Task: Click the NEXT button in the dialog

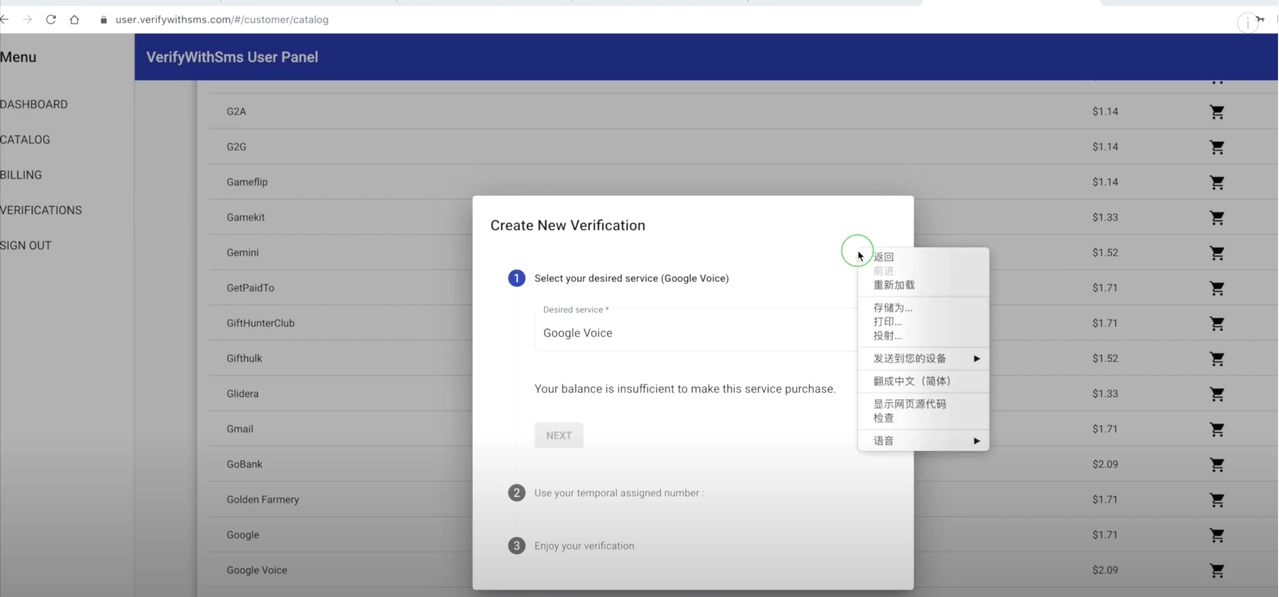Action: (x=559, y=435)
